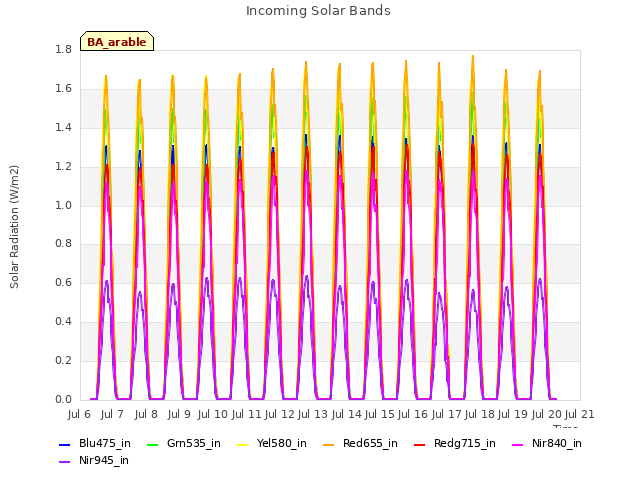
Task: Click the Jul 15 x-axis tick label
Action: (x=380, y=414)
